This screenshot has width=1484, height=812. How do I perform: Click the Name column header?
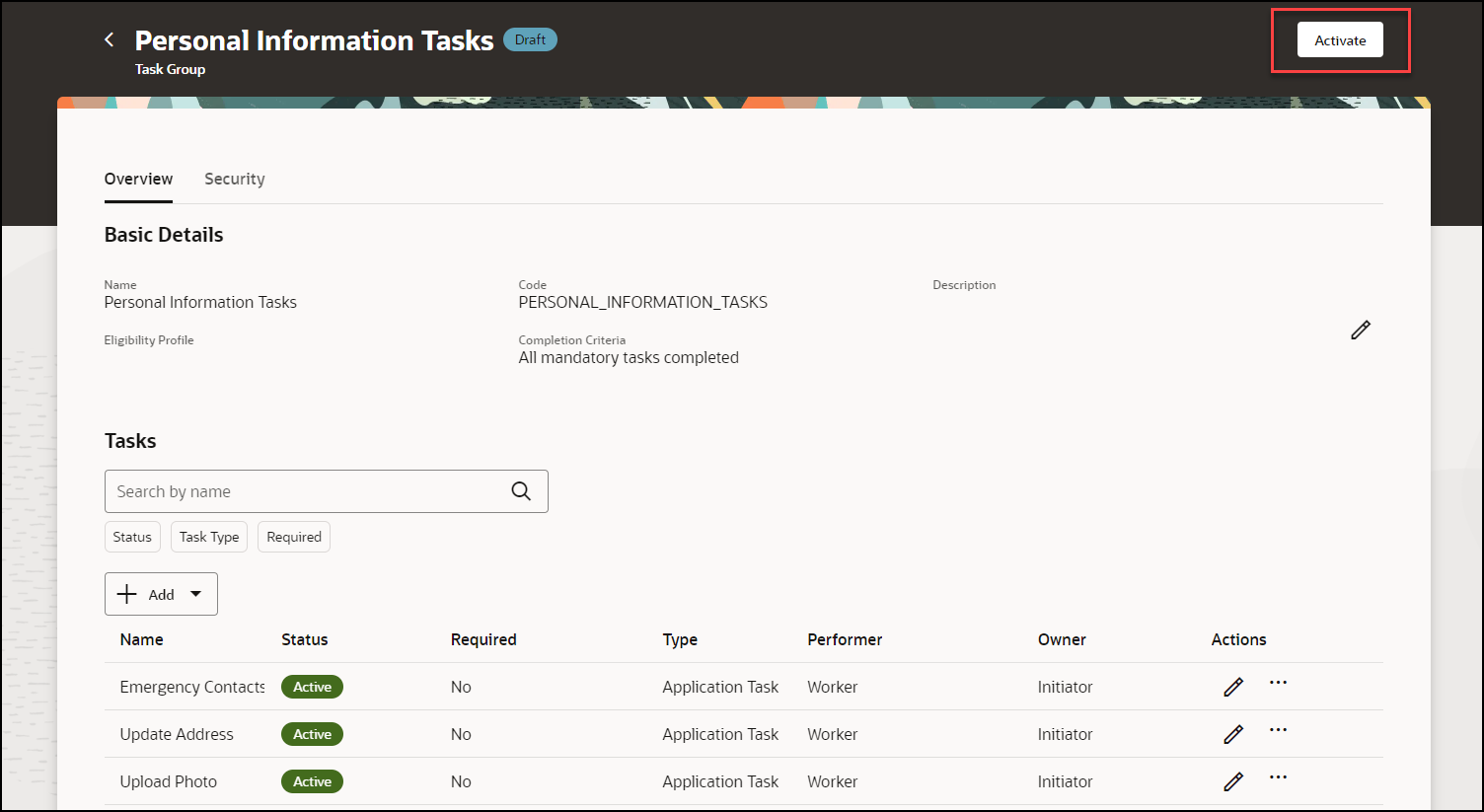(142, 639)
